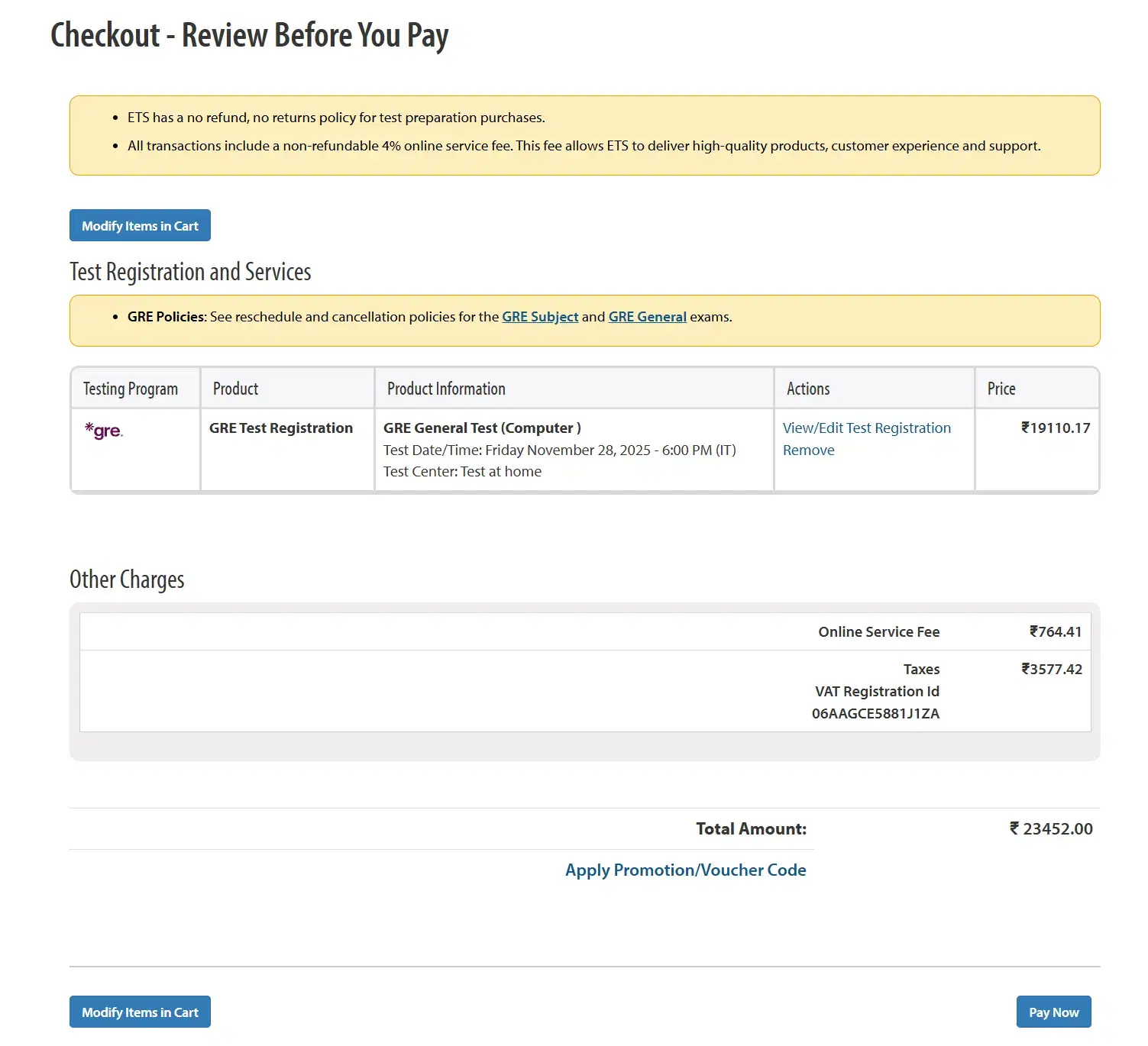Open Apply Promotion/Voucher Code link
Image resolution: width=1148 pixels, height=1046 pixels.
point(685,870)
